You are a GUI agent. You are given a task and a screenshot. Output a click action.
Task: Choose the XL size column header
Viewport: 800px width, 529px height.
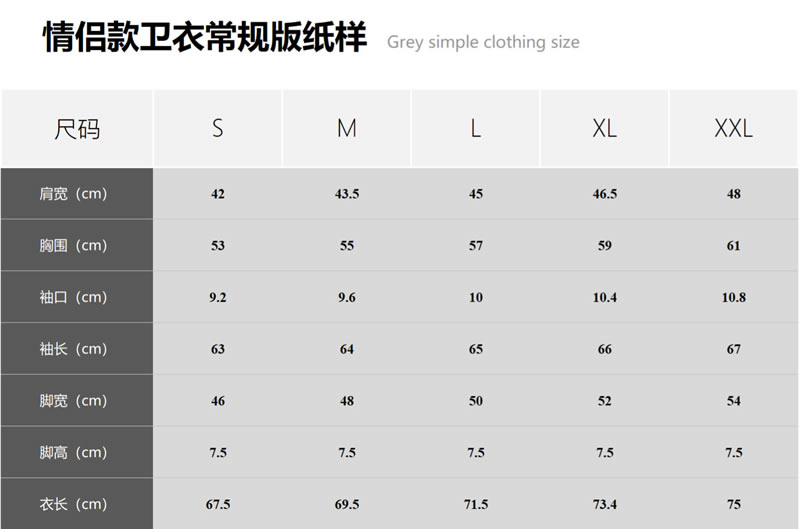(x=604, y=128)
